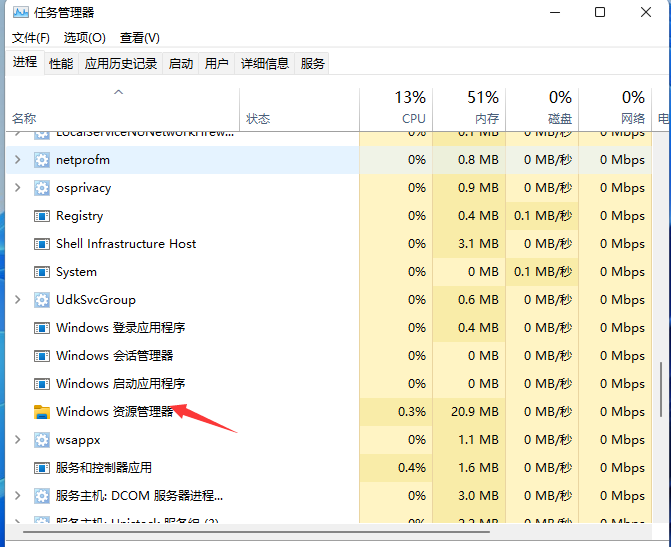Click the vertical scrollbar thumb

pos(661,389)
